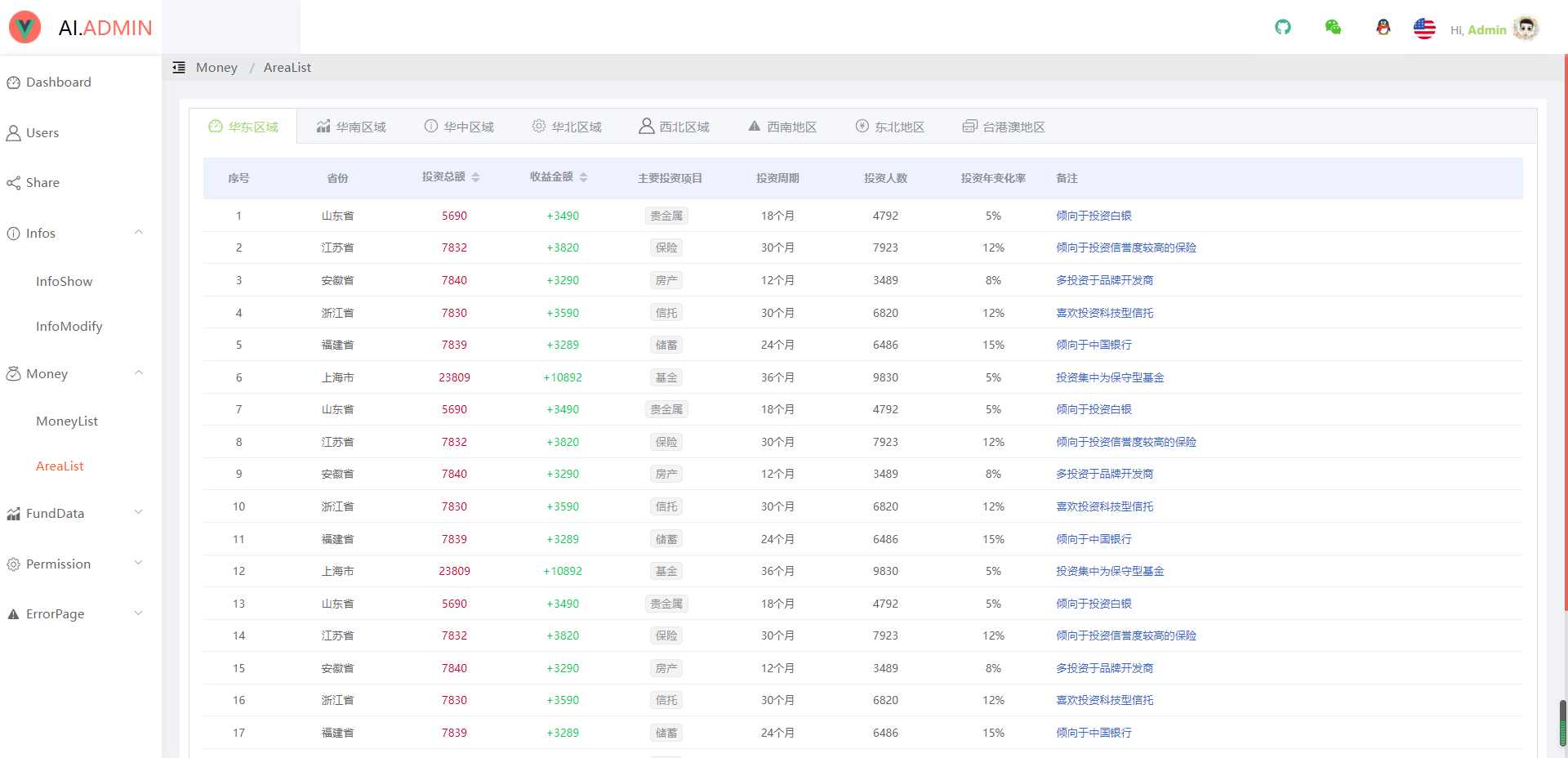The height and width of the screenshot is (758, 1568).
Task: Click 36个月 period in row 12
Action: 777,571
